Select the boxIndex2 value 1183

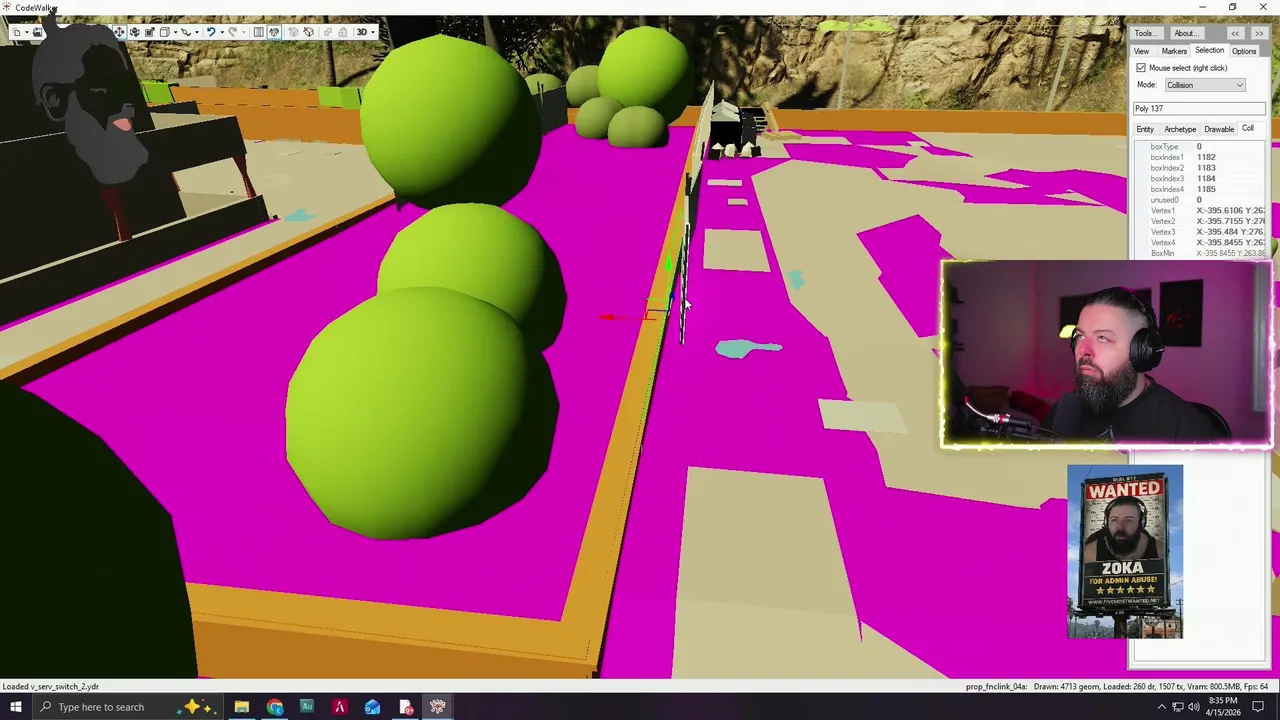click(1206, 168)
